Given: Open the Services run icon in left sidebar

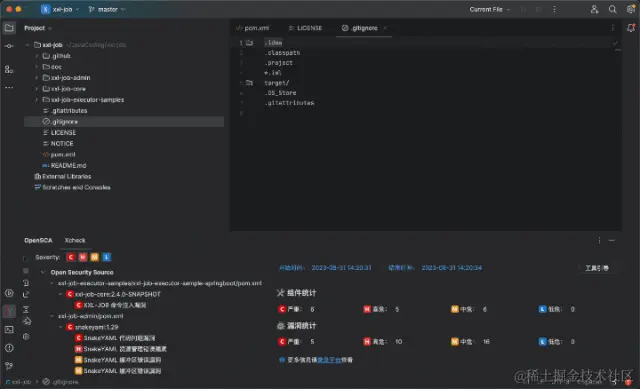Looking at the screenshot, I should [9, 293].
